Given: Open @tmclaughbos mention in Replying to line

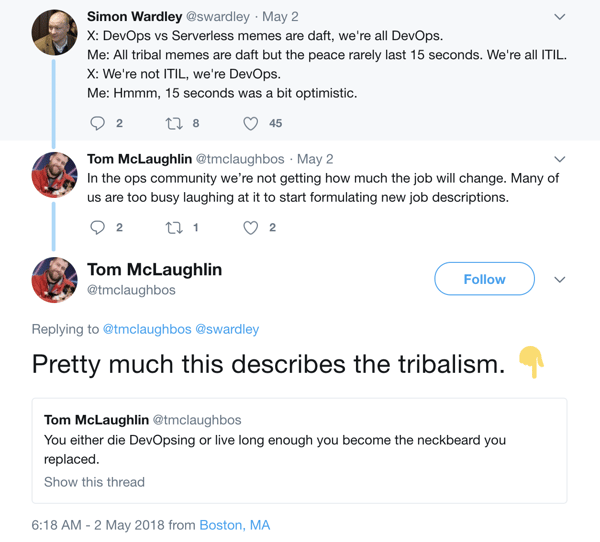Looking at the screenshot, I should click(147, 329).
